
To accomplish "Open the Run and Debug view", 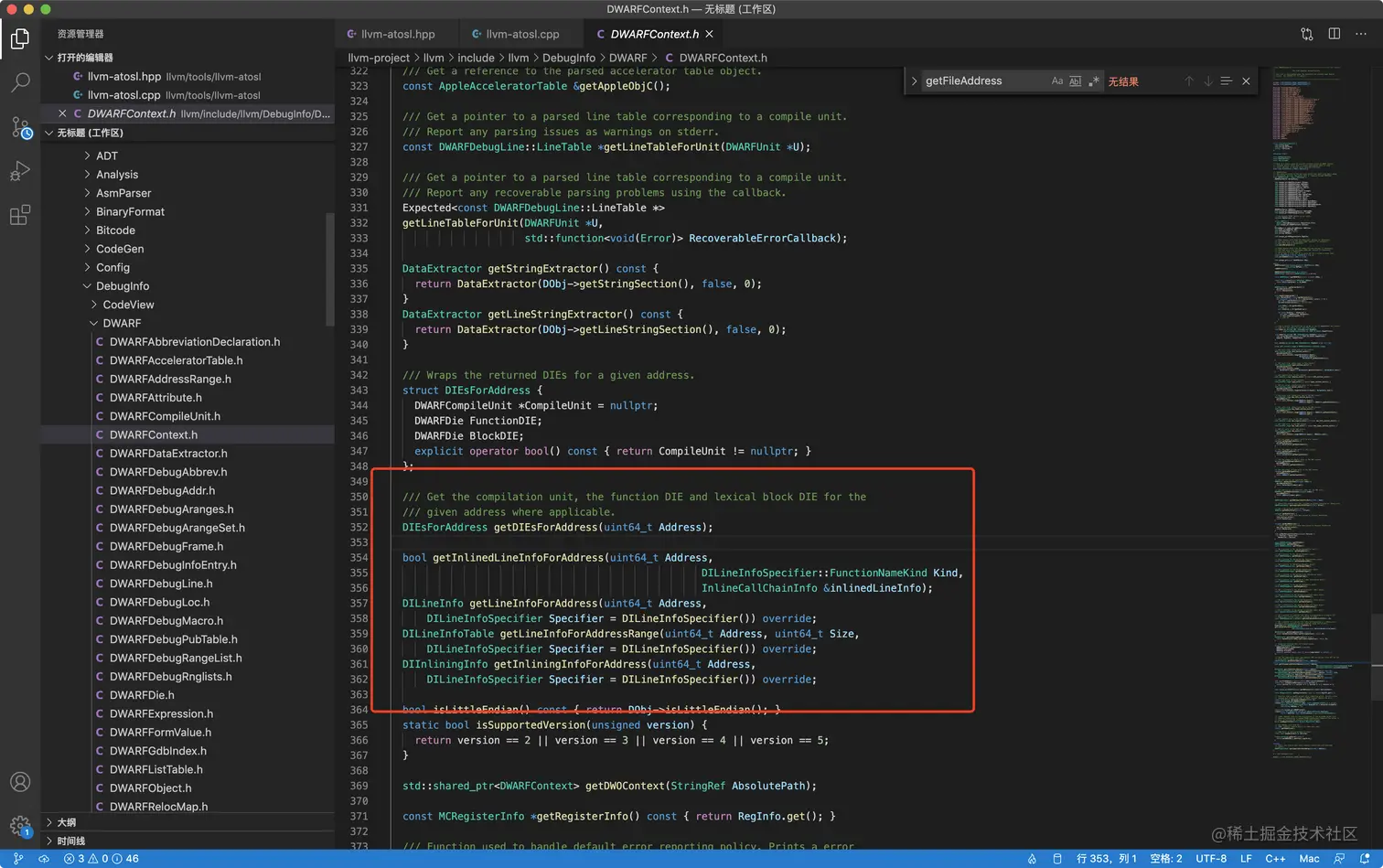I will tap(20, 171).
